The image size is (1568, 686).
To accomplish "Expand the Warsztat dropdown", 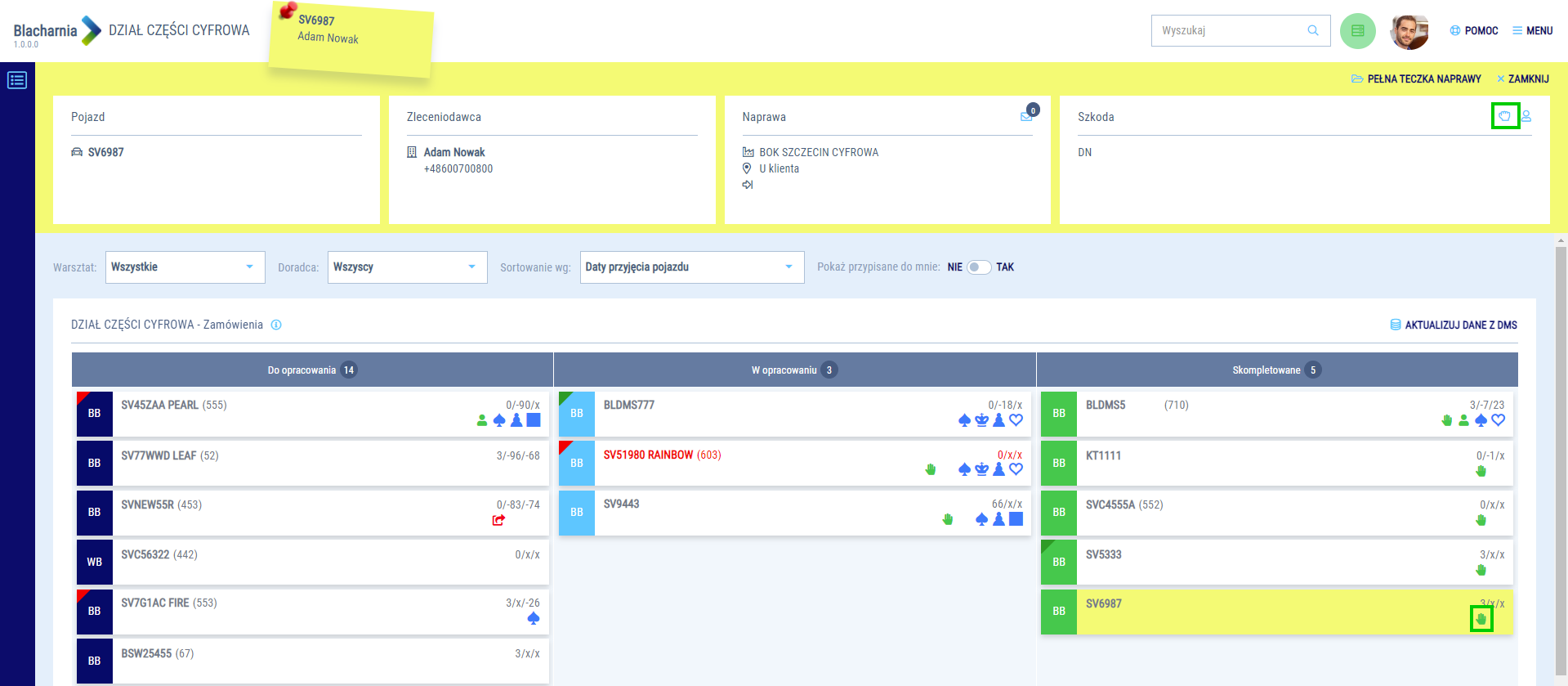I will pyautogui.click(x=185, y=267).
